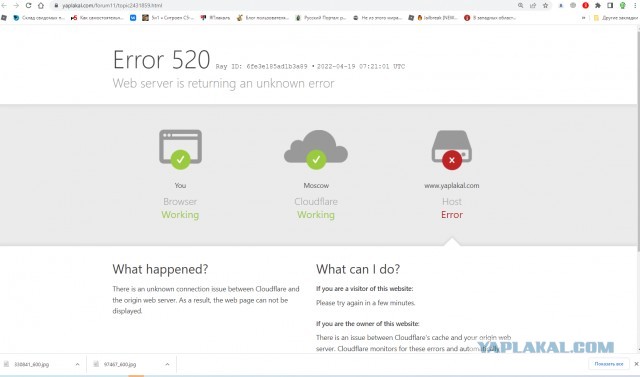This screenshot has width=640, height=377.
Task: Click the 'Cloudflare' label link
Action: pyautogui.click(x=316, y=202)
